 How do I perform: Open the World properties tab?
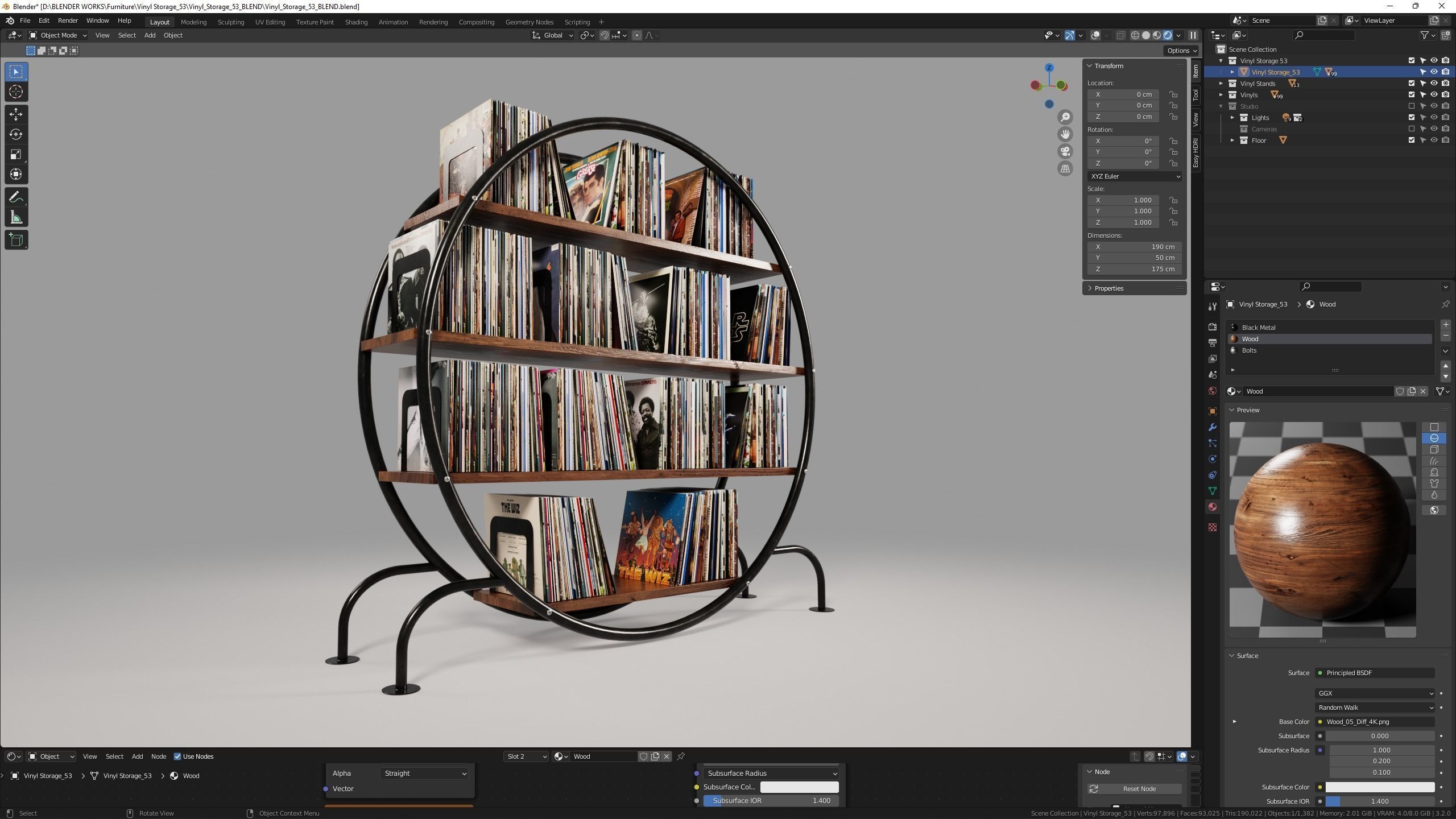coord(1213,391)
